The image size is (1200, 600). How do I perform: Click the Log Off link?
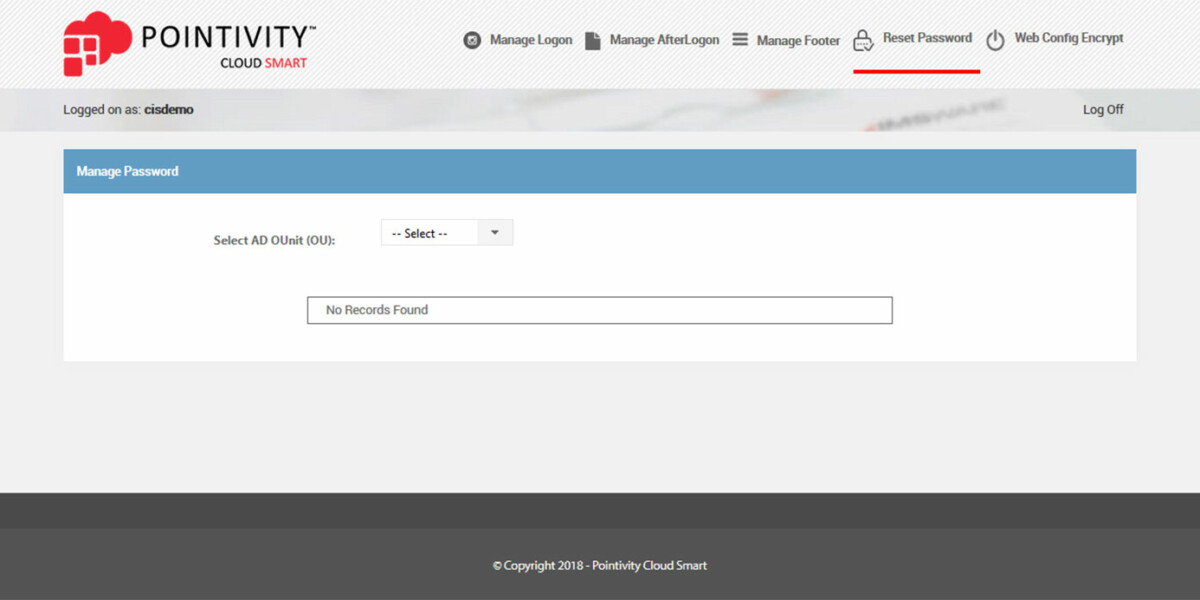click(x=1103, y=109)
